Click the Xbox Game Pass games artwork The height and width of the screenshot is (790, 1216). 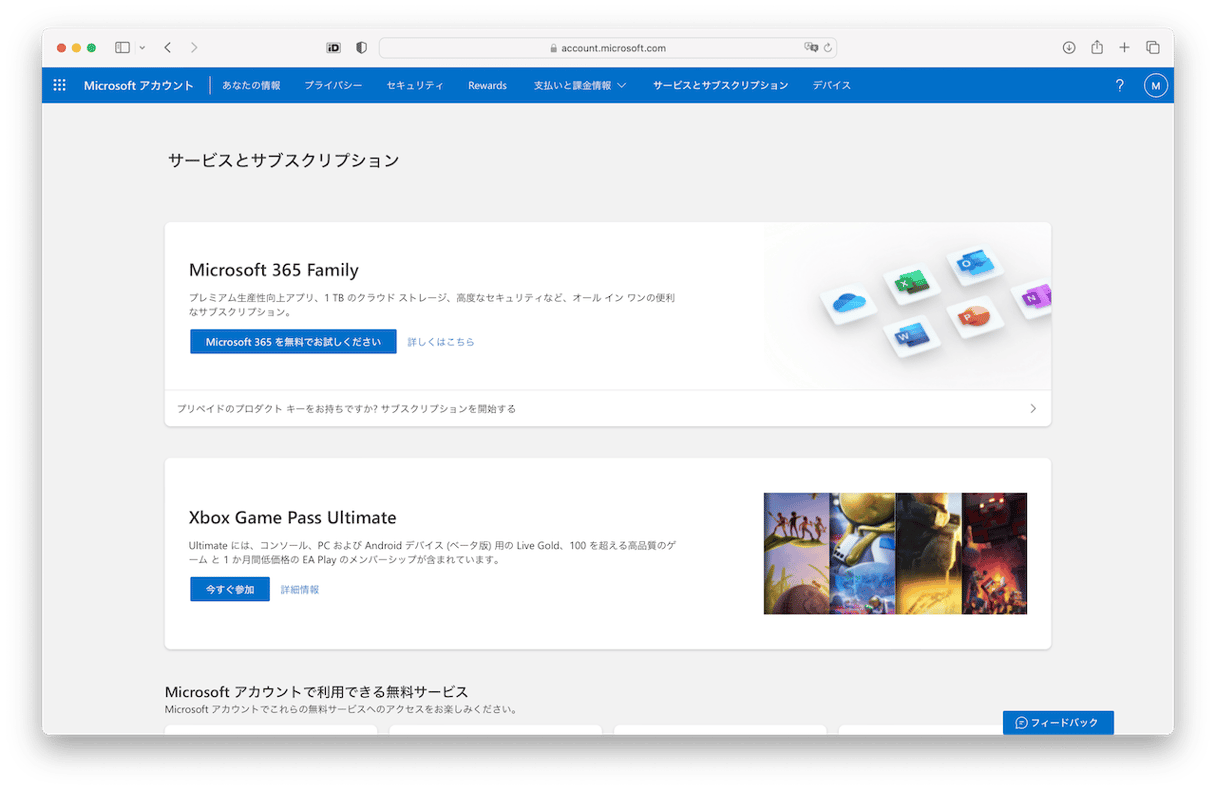[895, 553]
